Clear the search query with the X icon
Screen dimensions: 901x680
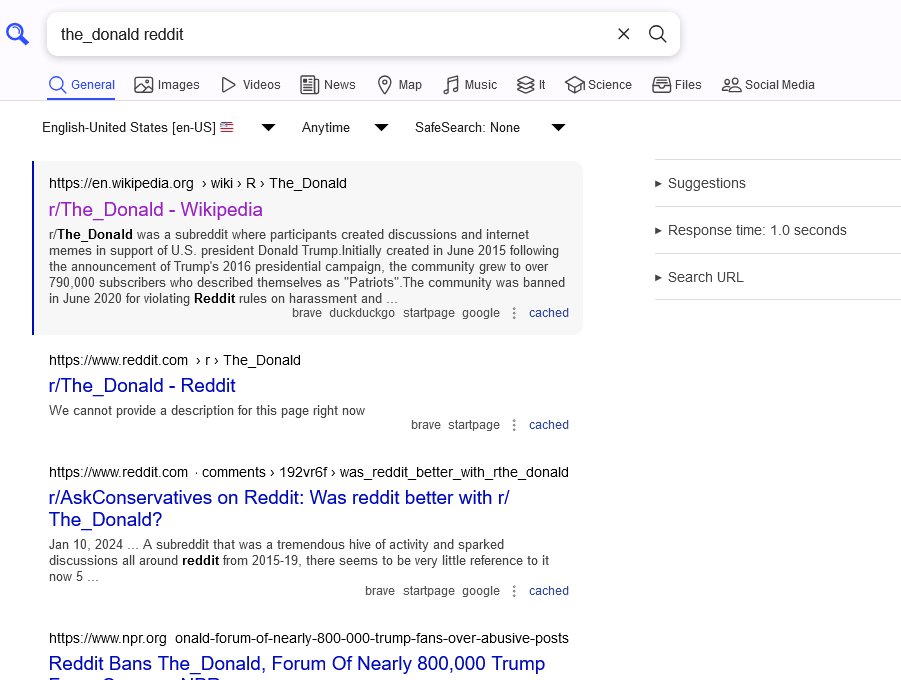point(623,34)
